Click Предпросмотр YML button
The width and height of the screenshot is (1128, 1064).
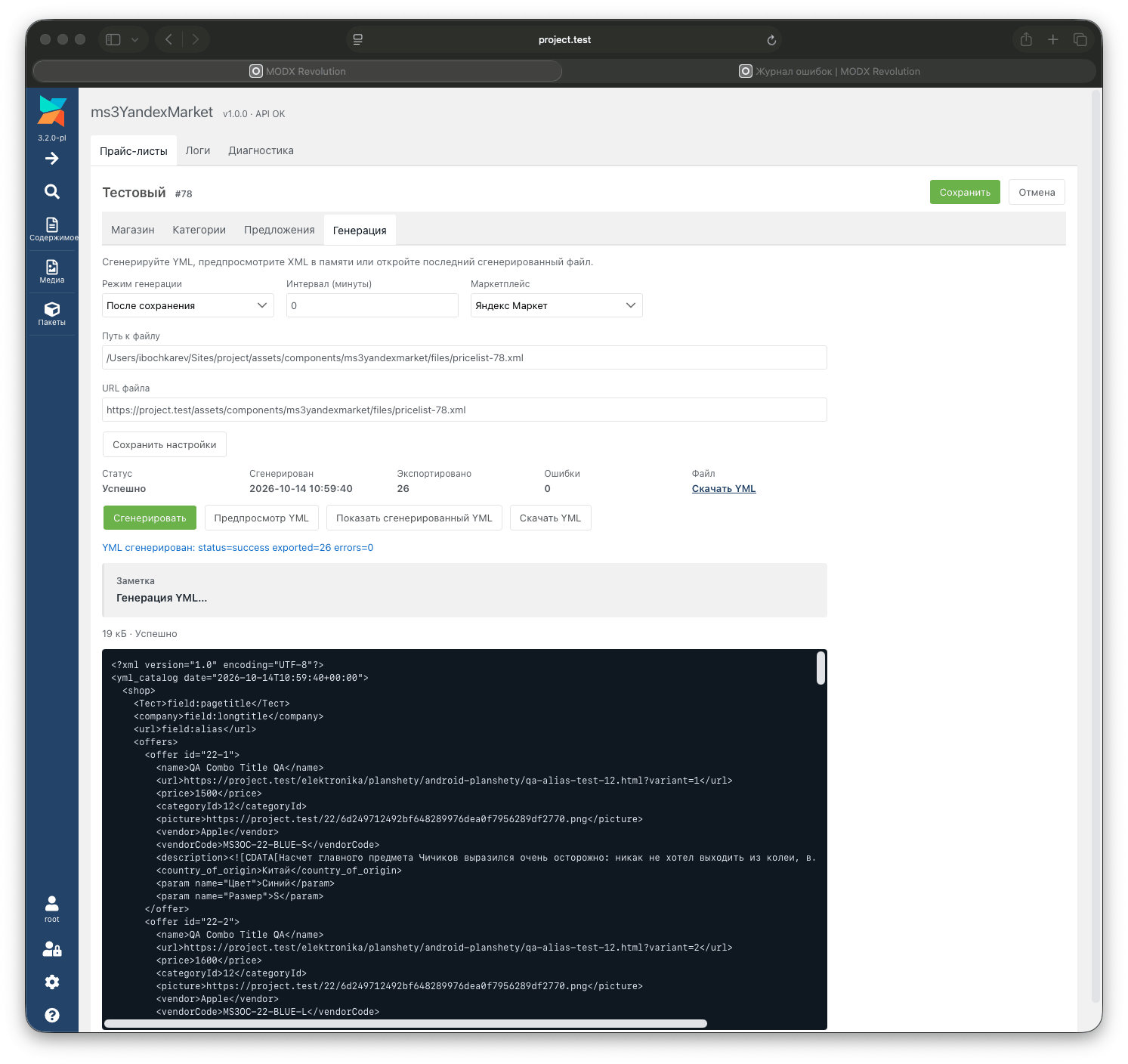(261, 518)
